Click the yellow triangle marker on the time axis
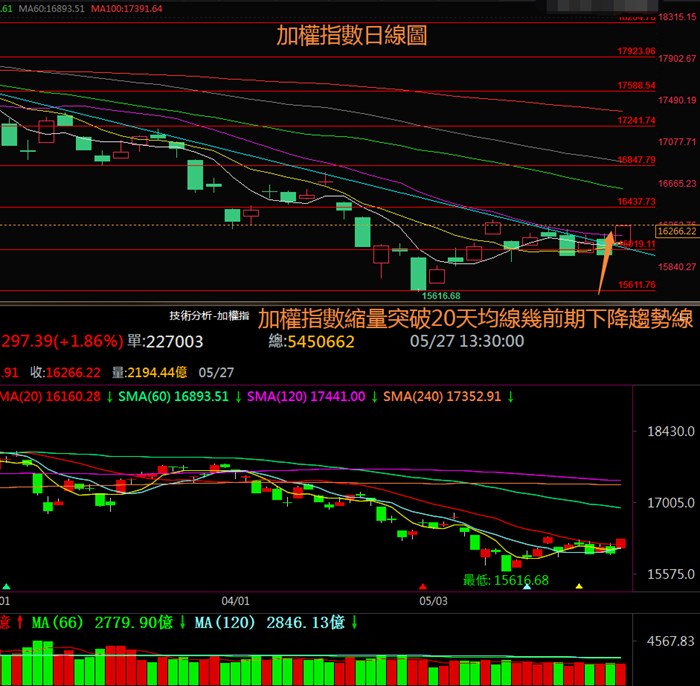Viewport: 700px width, 686px height. click(578, 586)
